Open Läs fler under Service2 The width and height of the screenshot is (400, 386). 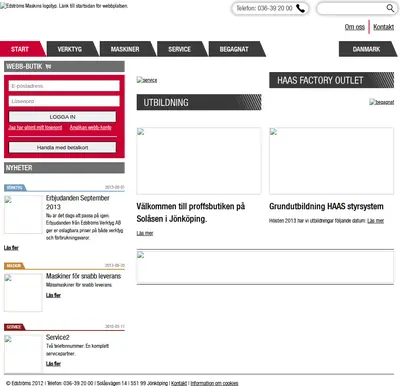[53, 364]
